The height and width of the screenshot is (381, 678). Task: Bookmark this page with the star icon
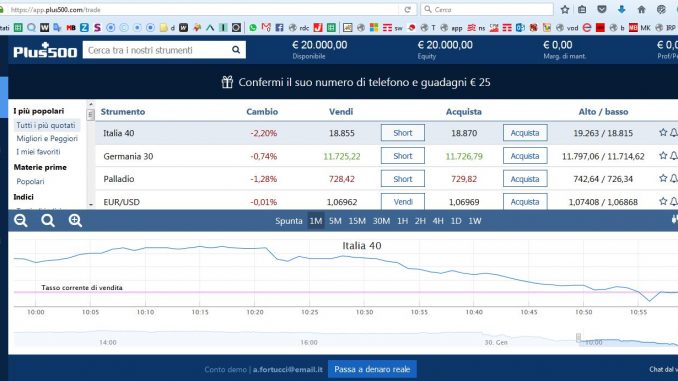(x=565, y=10)
